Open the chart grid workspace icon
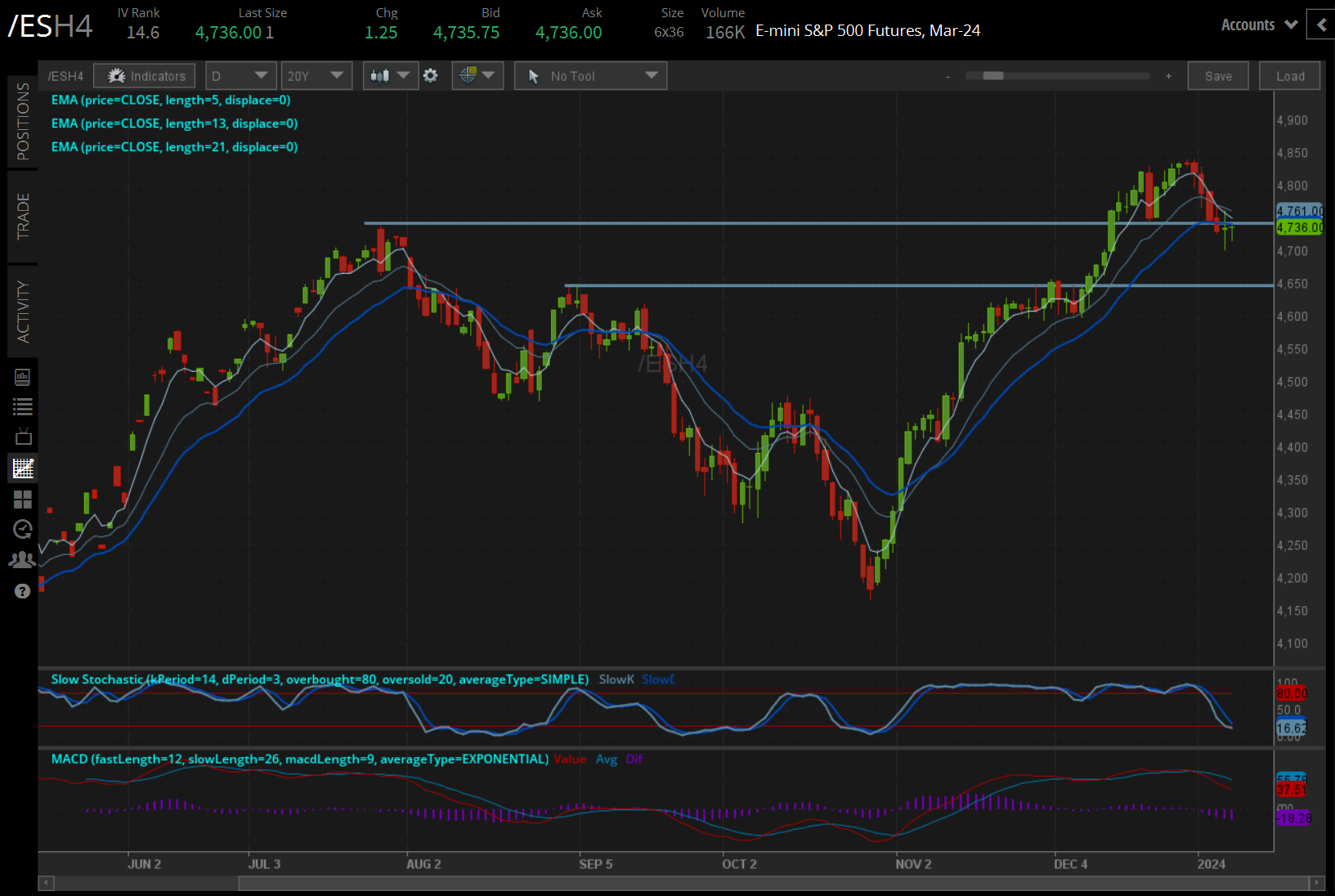This screenshot has height=896, width=1335. click(x=23, y=468)
